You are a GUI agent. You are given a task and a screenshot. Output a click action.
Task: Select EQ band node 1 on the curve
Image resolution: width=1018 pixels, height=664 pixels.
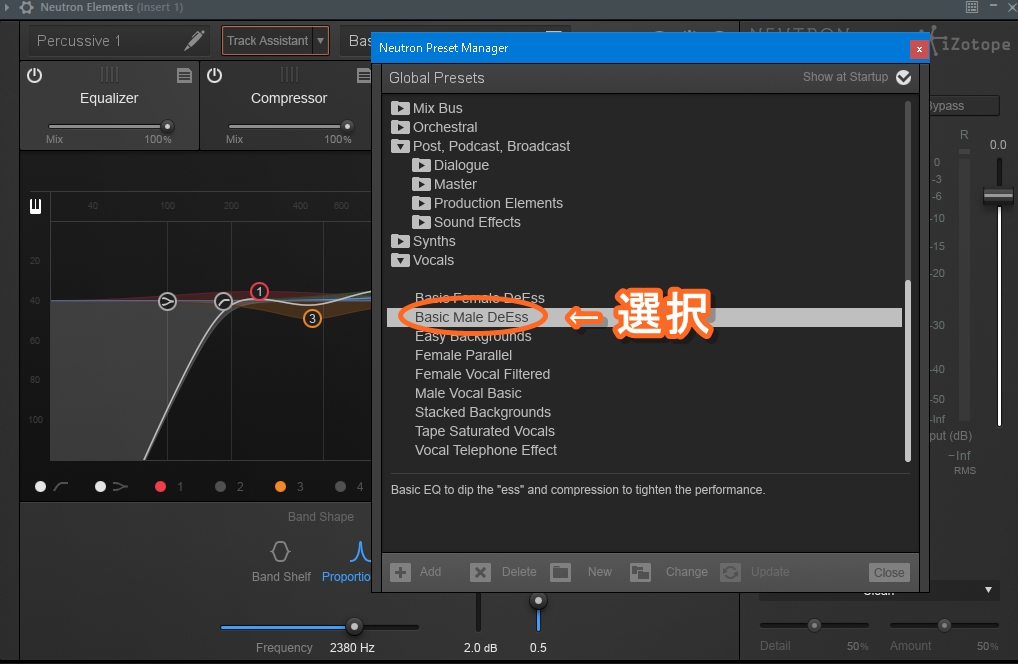click(x=260, y=292)
